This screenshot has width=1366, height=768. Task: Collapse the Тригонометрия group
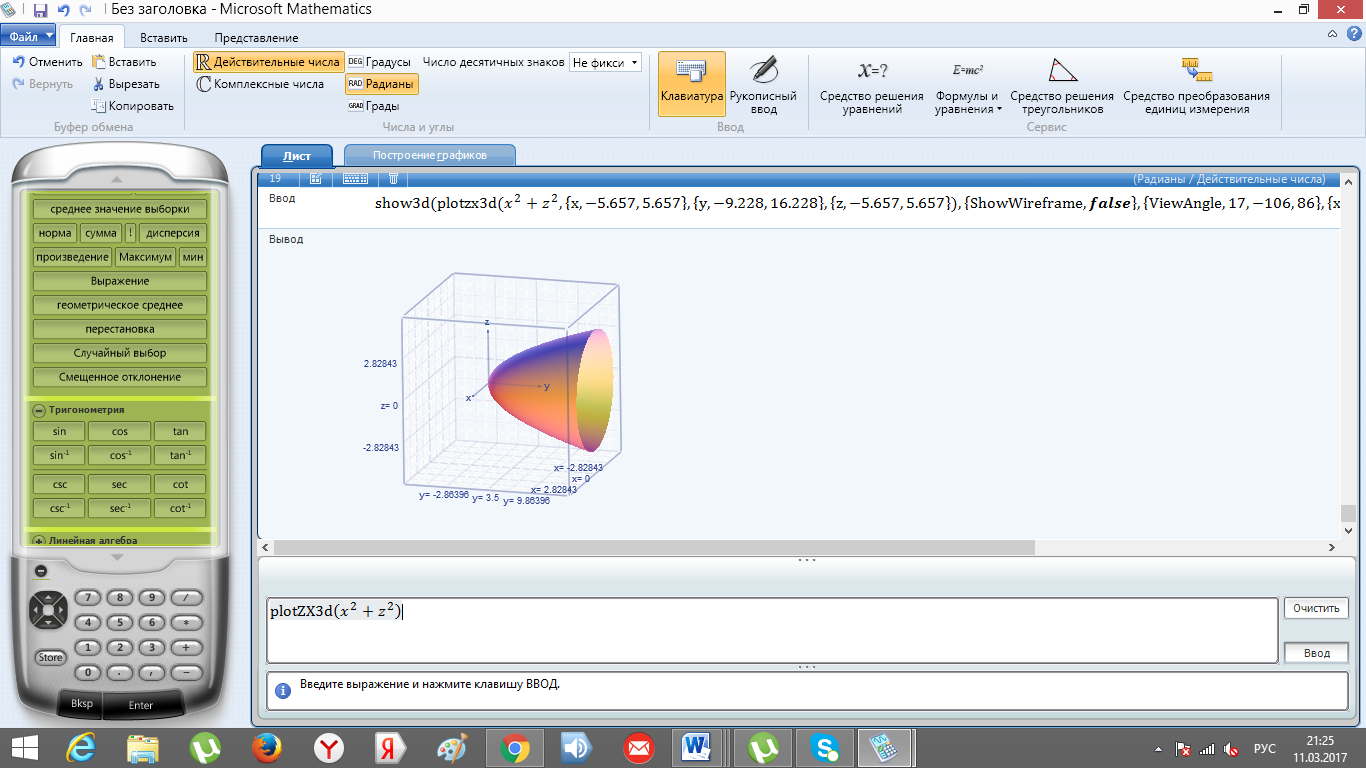pyautogui.click(x=39, y=410)
